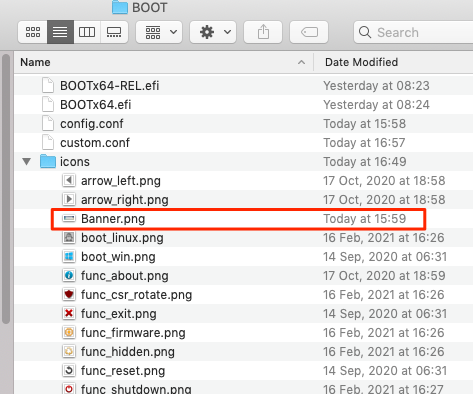The height and width of the screenshot is (394, 473).
Task: Click the date Today at 16:57
Action: pyautogui.click(x=364, y=143)
